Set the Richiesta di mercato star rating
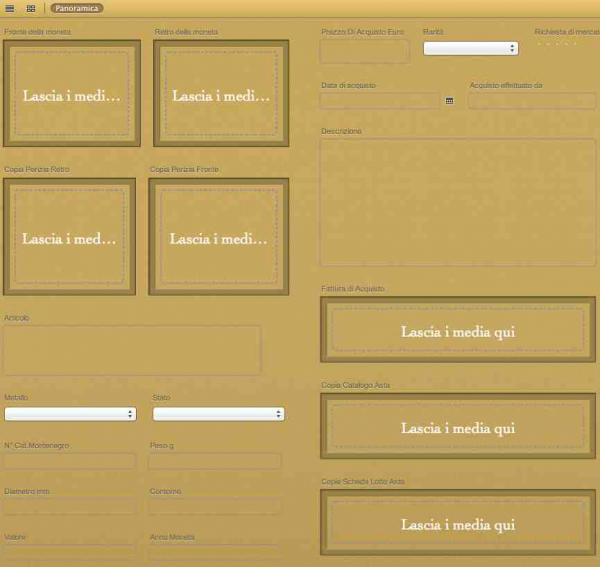Screen dimensions: 600x567 [556, 45]
